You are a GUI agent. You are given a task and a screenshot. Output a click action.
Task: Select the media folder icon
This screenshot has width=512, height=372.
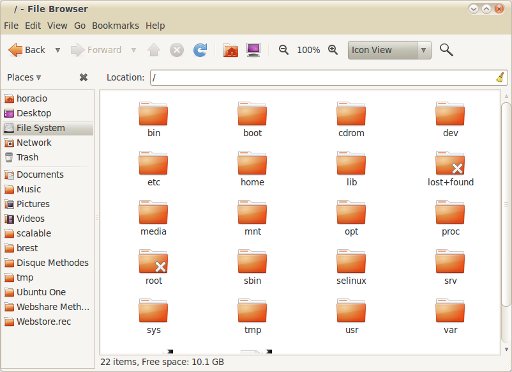[x=153, y=212]
